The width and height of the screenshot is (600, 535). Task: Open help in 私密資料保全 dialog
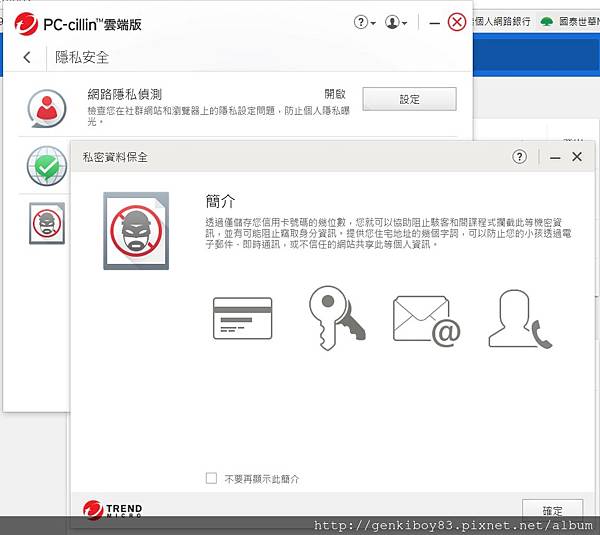(519, 157)
